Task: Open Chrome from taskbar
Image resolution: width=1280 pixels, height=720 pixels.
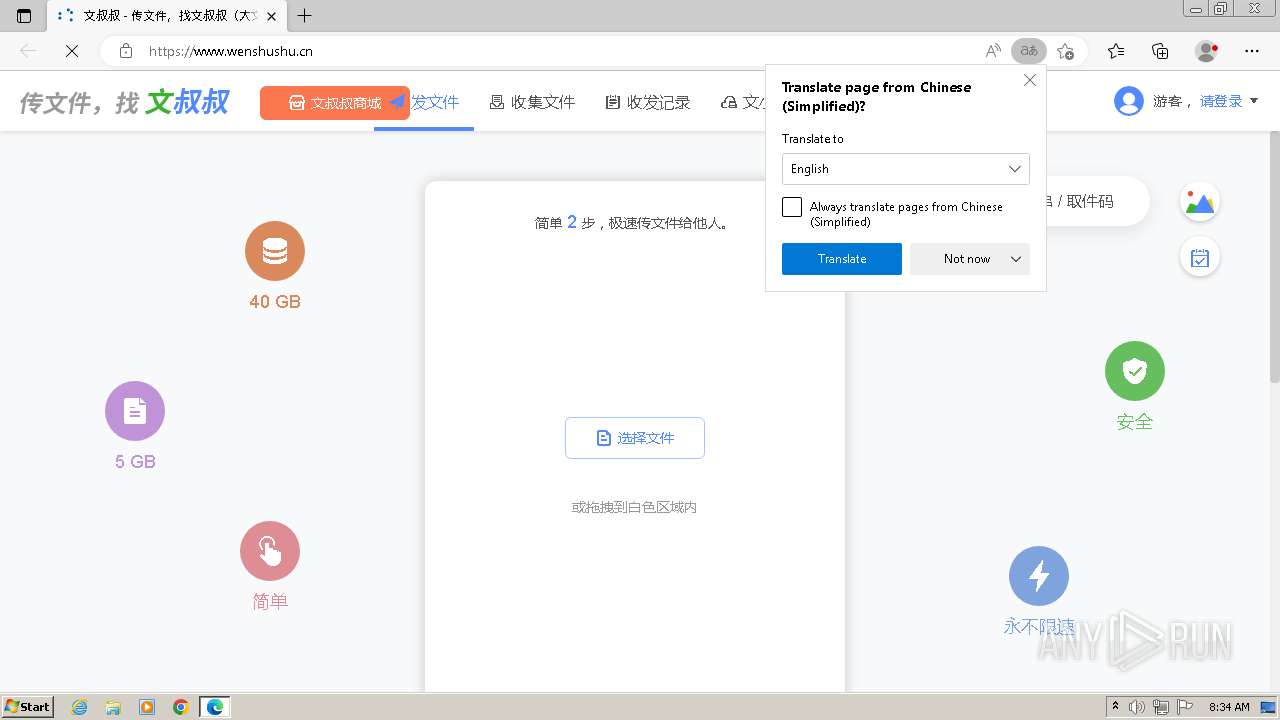Action: point(181,707)
